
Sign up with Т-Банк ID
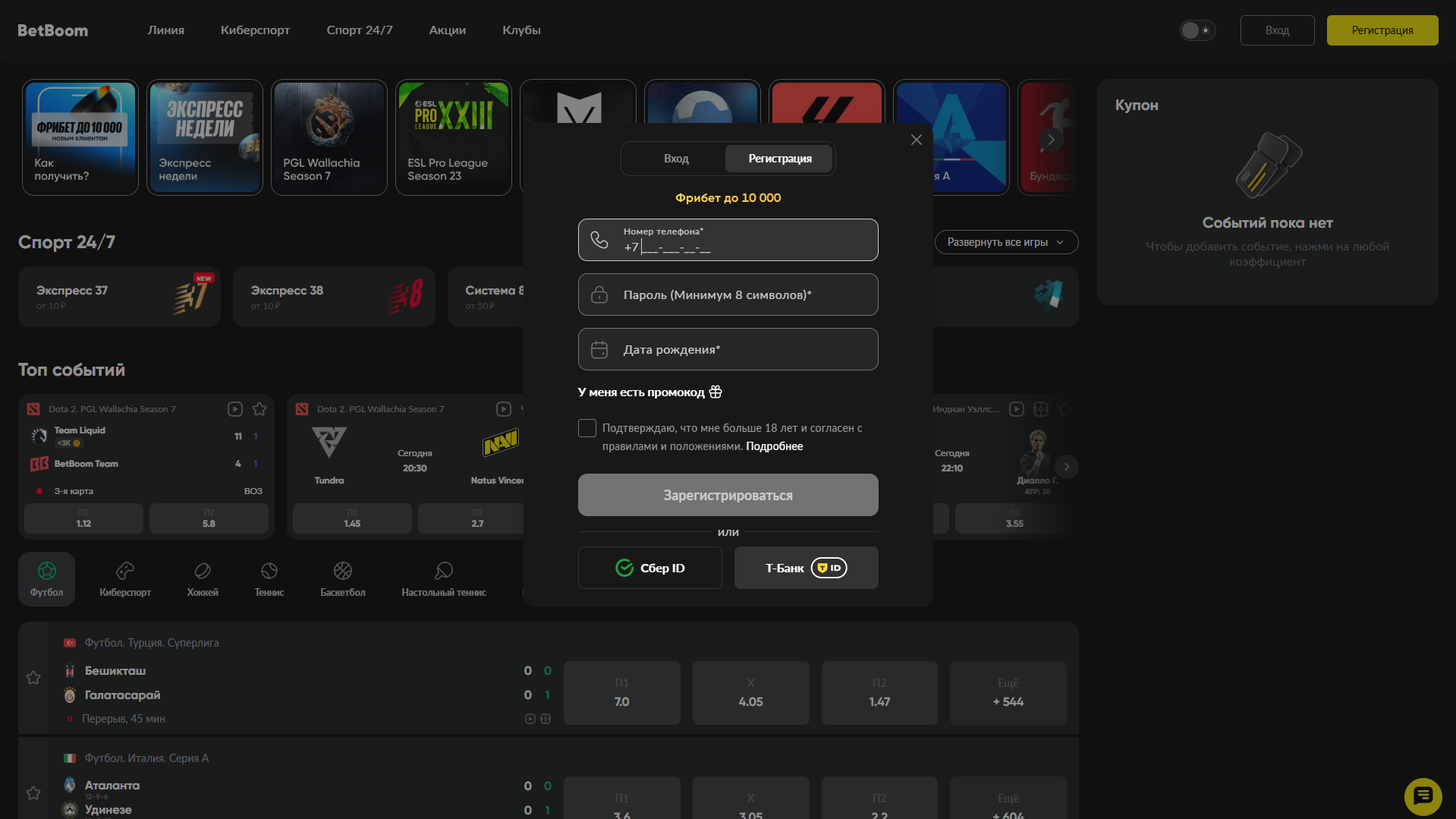807,568
